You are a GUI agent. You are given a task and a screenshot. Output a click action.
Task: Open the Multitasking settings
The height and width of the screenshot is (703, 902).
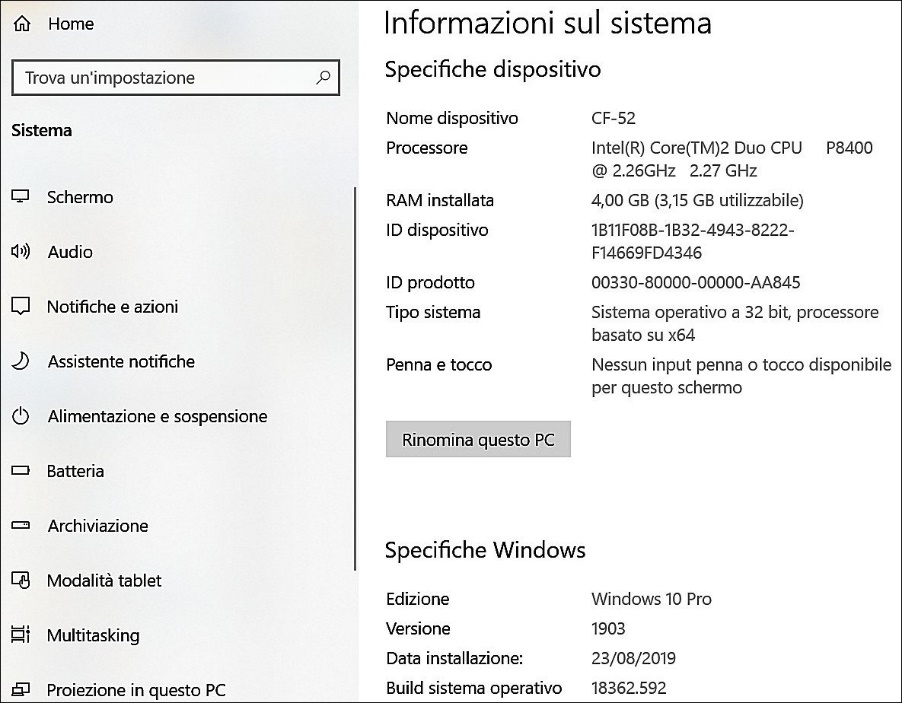tap(93, 635)
